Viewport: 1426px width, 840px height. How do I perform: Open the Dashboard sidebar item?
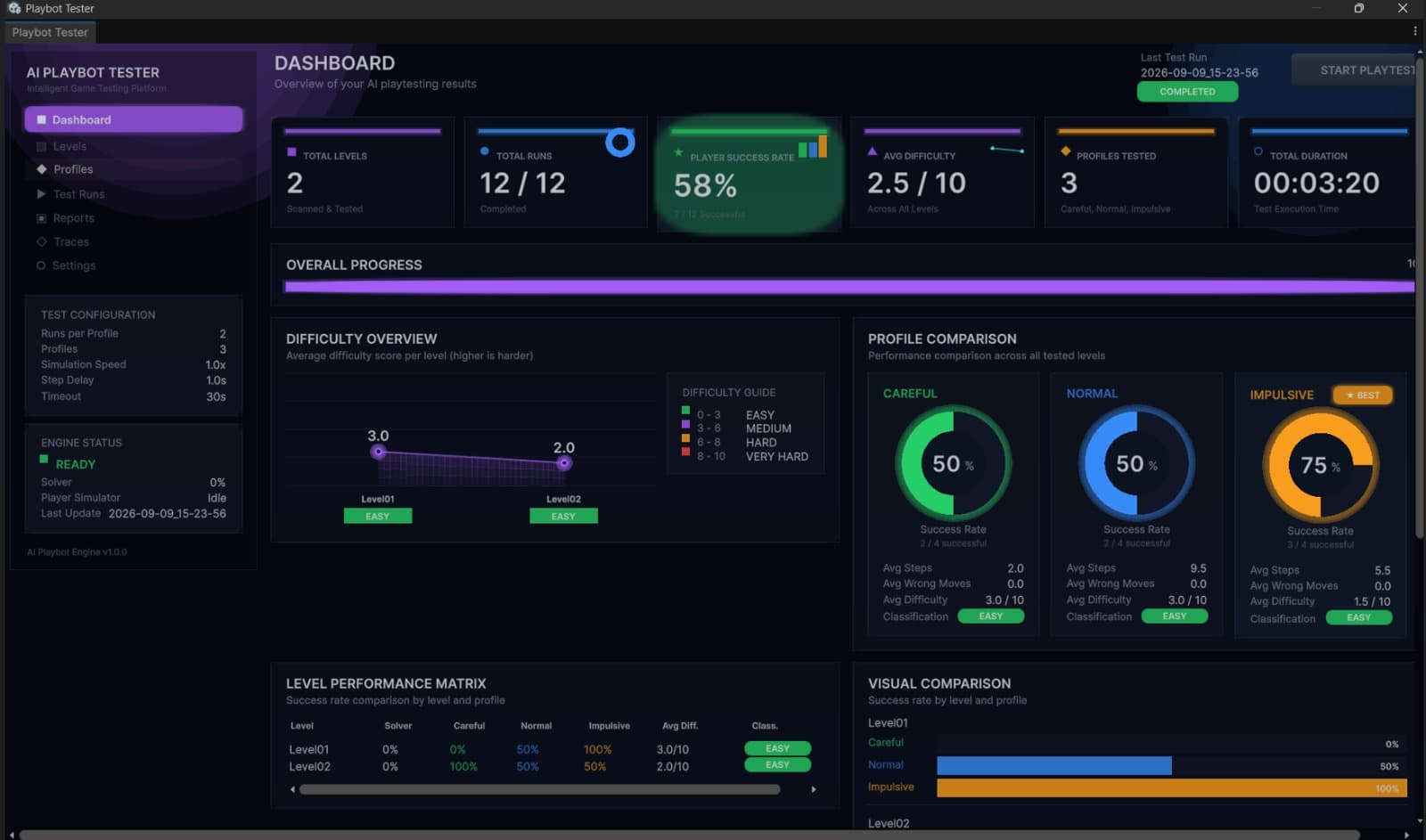(134, 119)
